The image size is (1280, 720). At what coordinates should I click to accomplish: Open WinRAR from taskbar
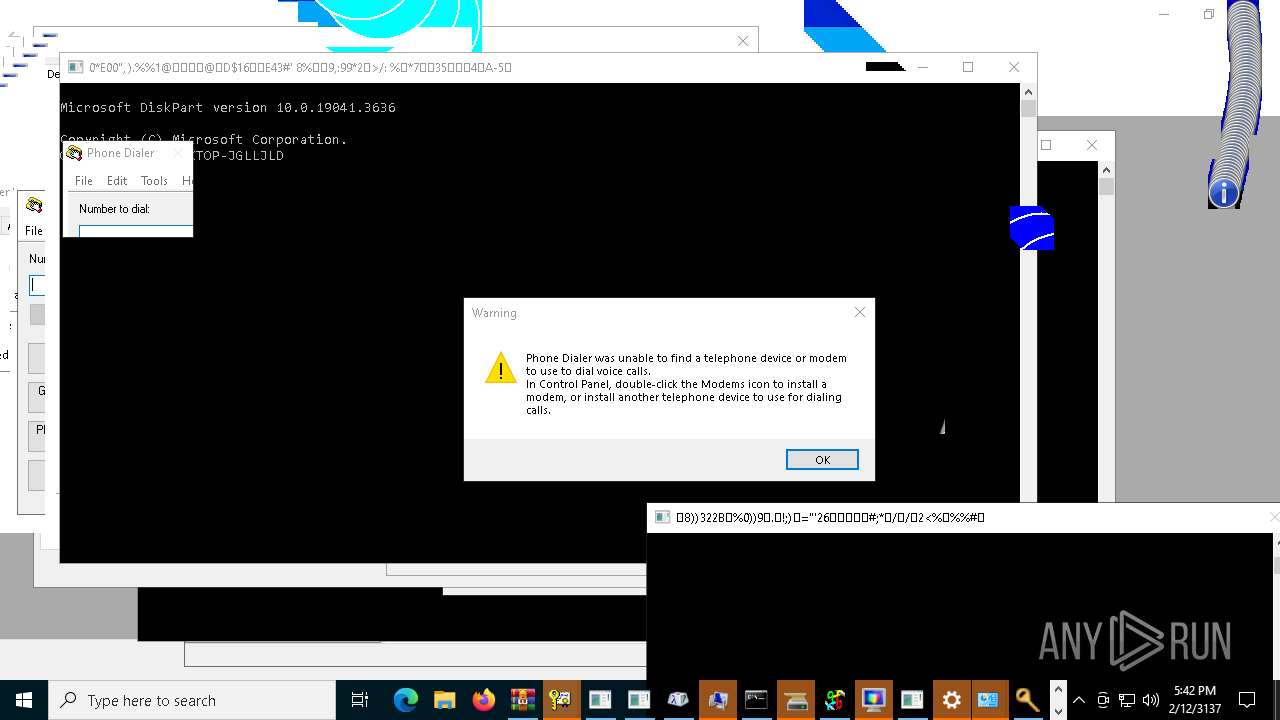pyautogui.click(x=522, y=700)
